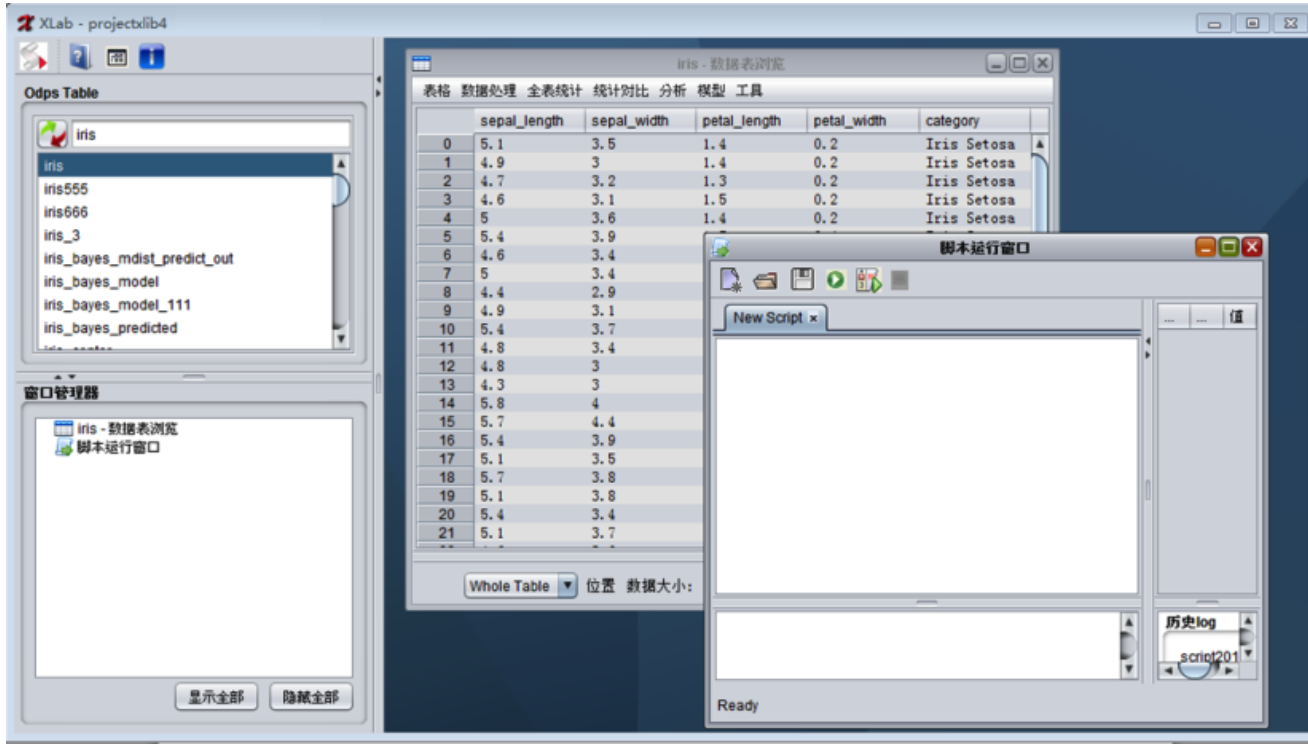Open the 数据处理 menu
Viewport: 1308px width, 754px height.
click(488, 91)
